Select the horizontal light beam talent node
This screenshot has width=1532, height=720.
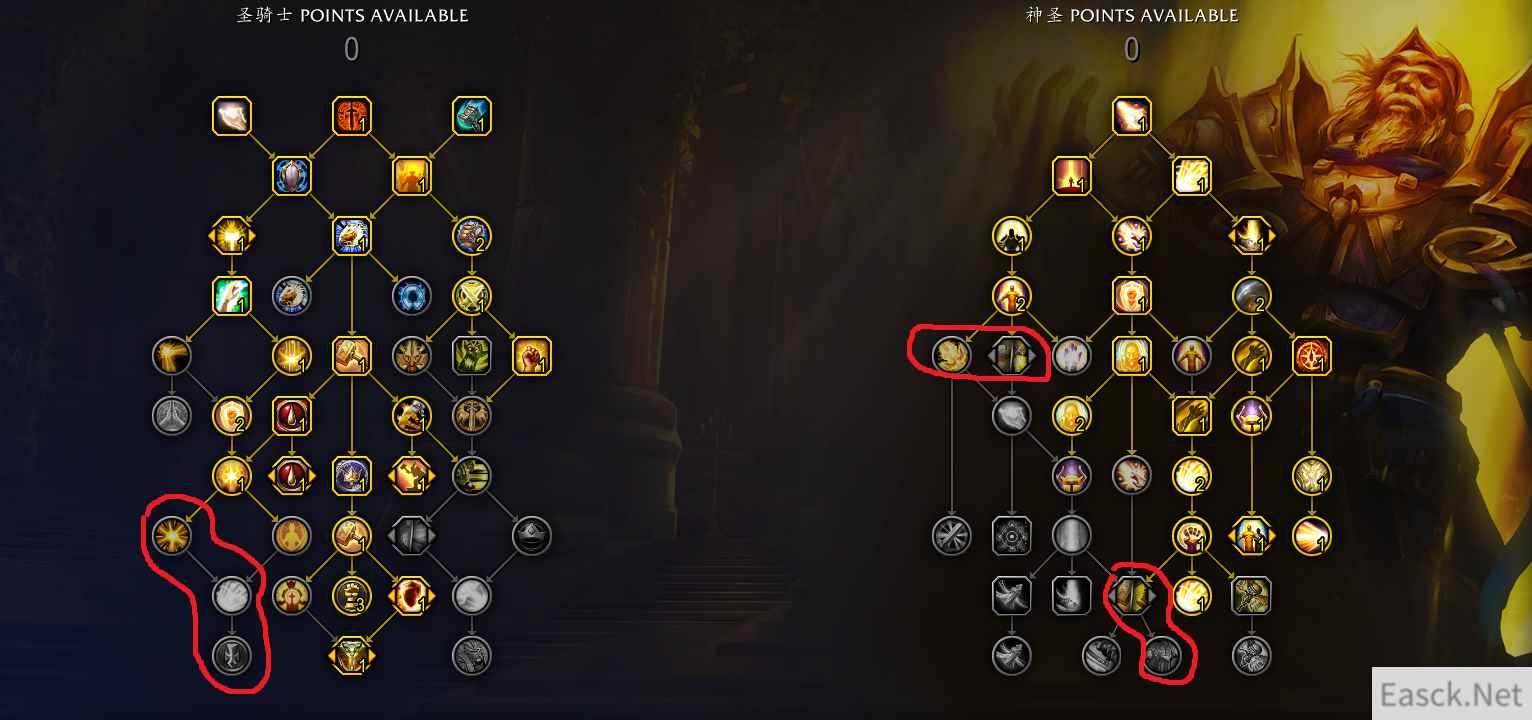coord(1311,536)
